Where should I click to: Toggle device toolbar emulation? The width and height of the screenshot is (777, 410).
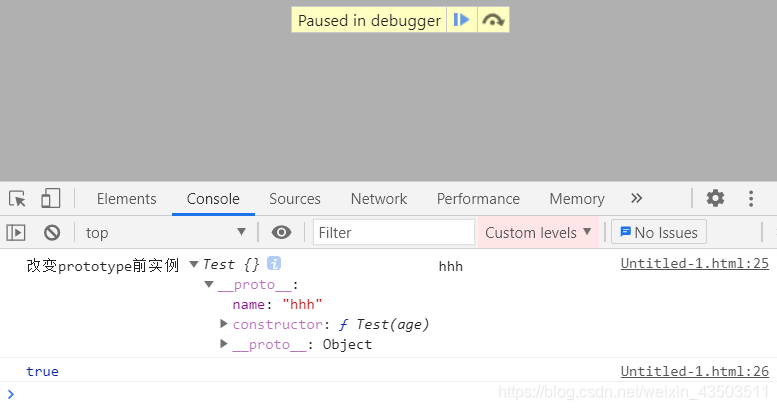click(x=51, y=199)
